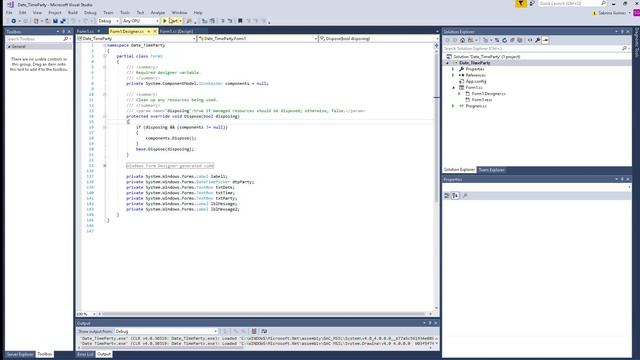
Task: Switch to the Form1.cs [Design] tab
Action: click(x=176, y=31)
